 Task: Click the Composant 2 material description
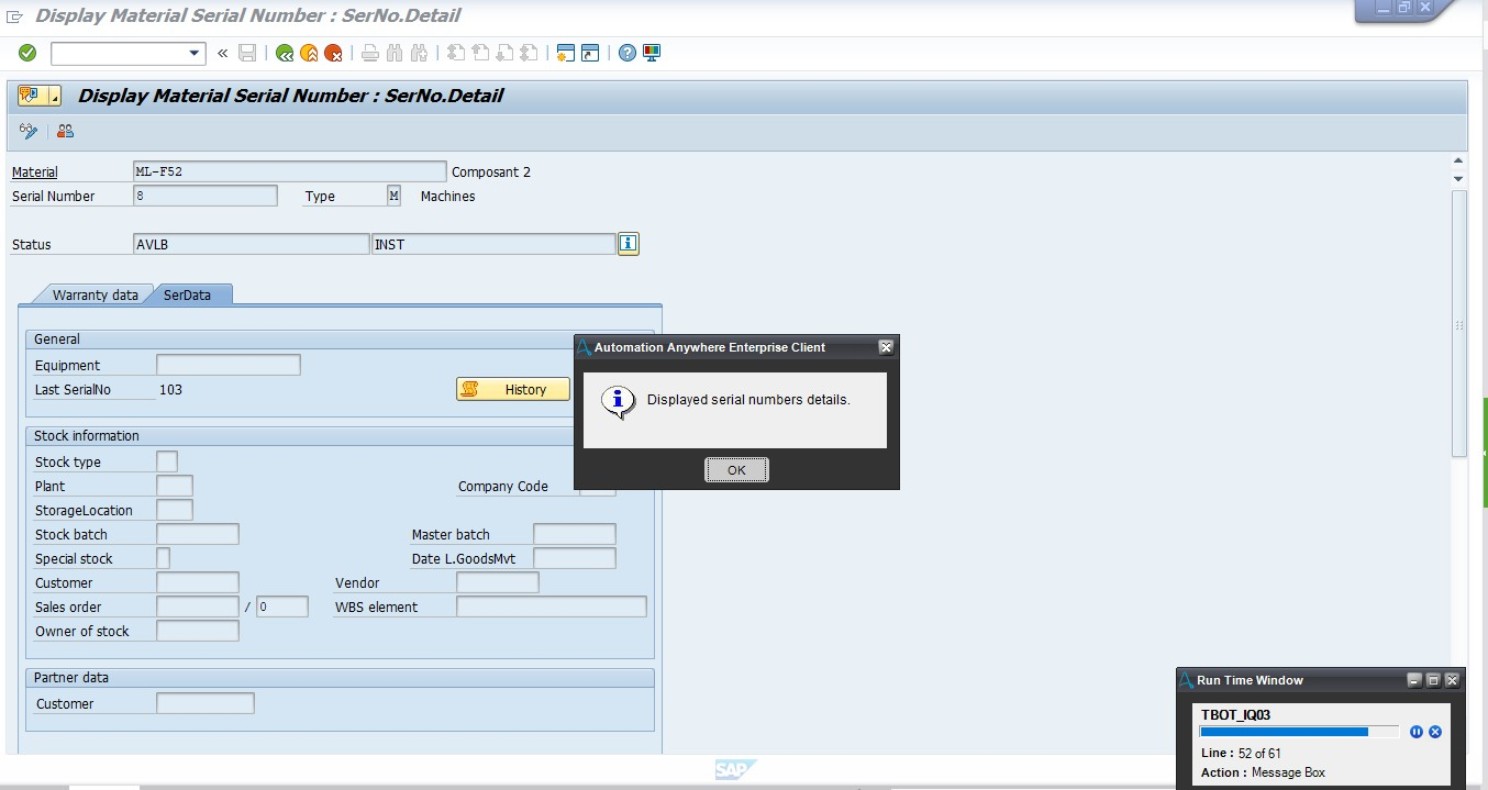491,172
